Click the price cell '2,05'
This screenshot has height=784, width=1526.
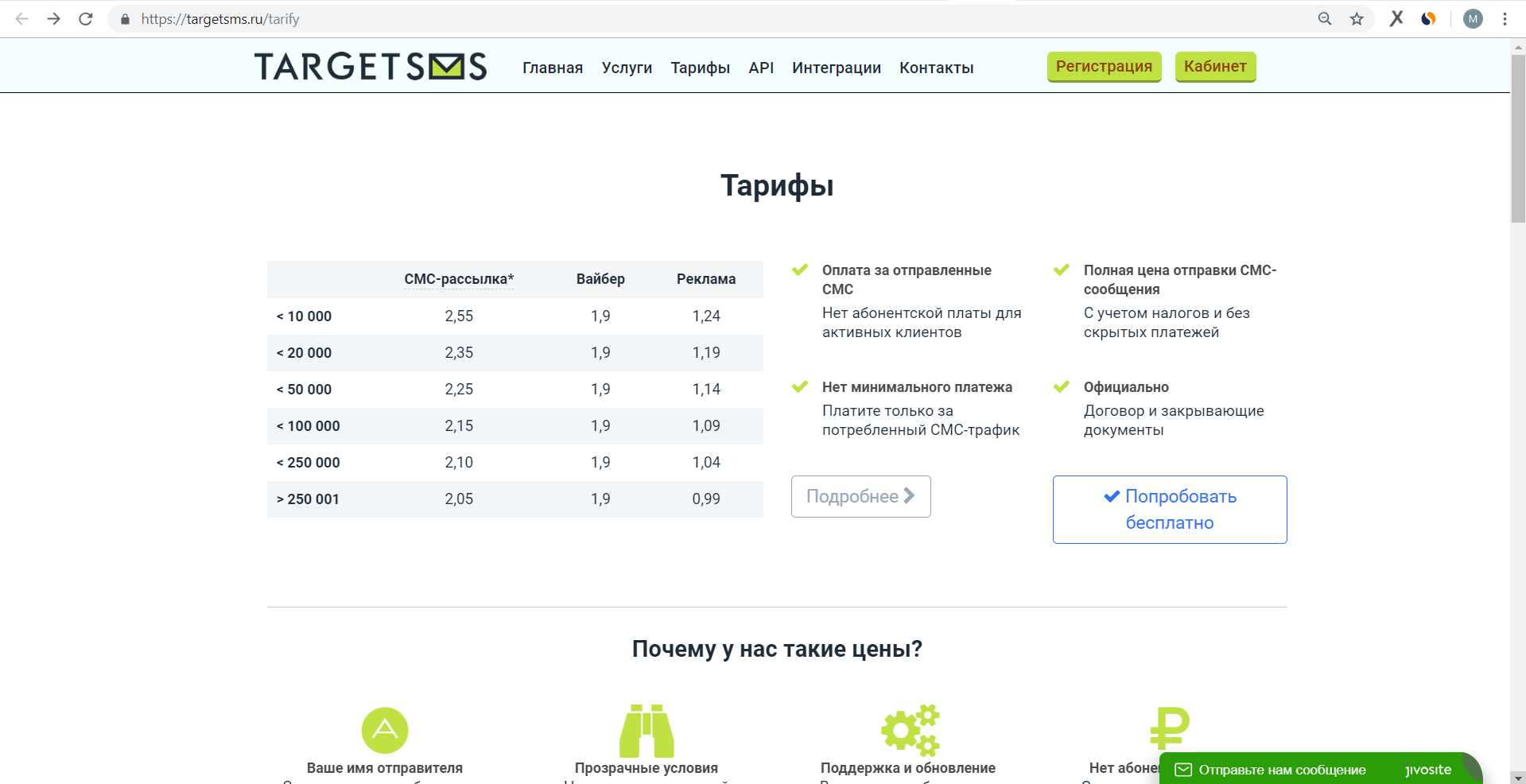click(x=459, y=499)
